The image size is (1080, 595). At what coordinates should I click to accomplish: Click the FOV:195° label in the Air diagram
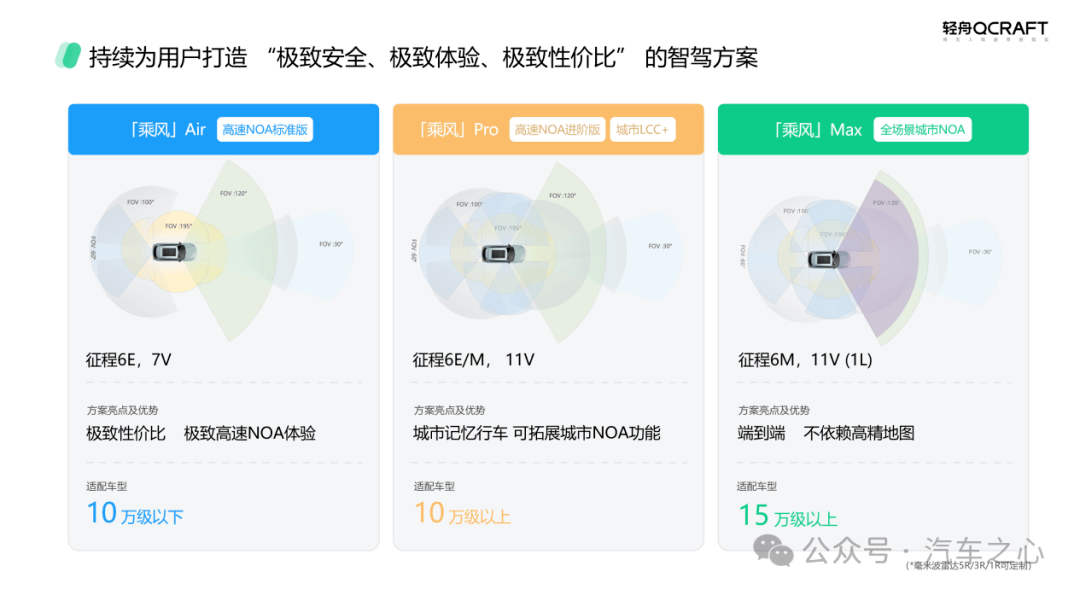178,226
